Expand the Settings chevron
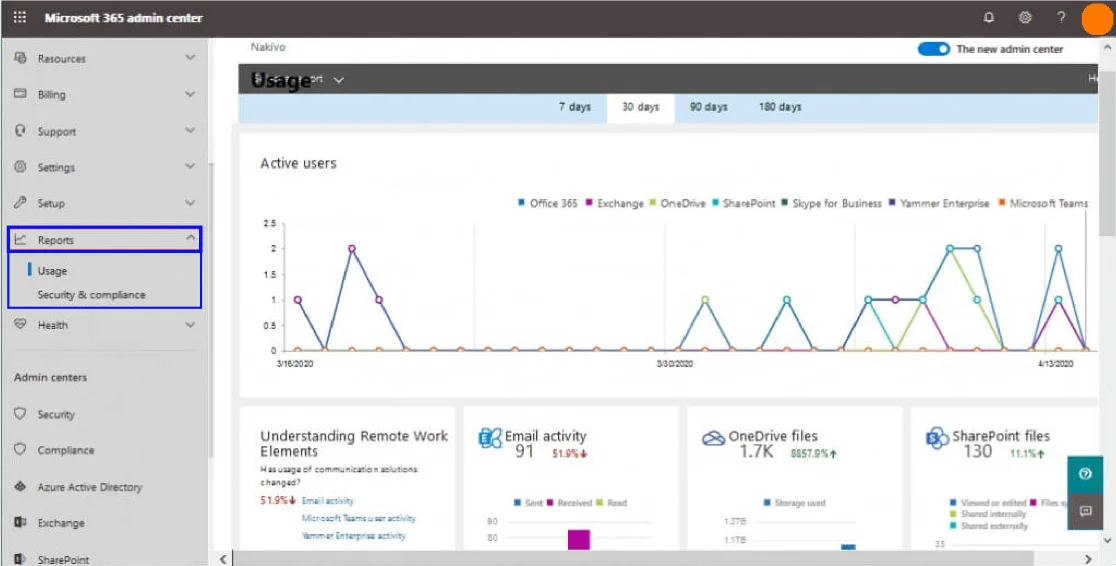 (190, 167)
